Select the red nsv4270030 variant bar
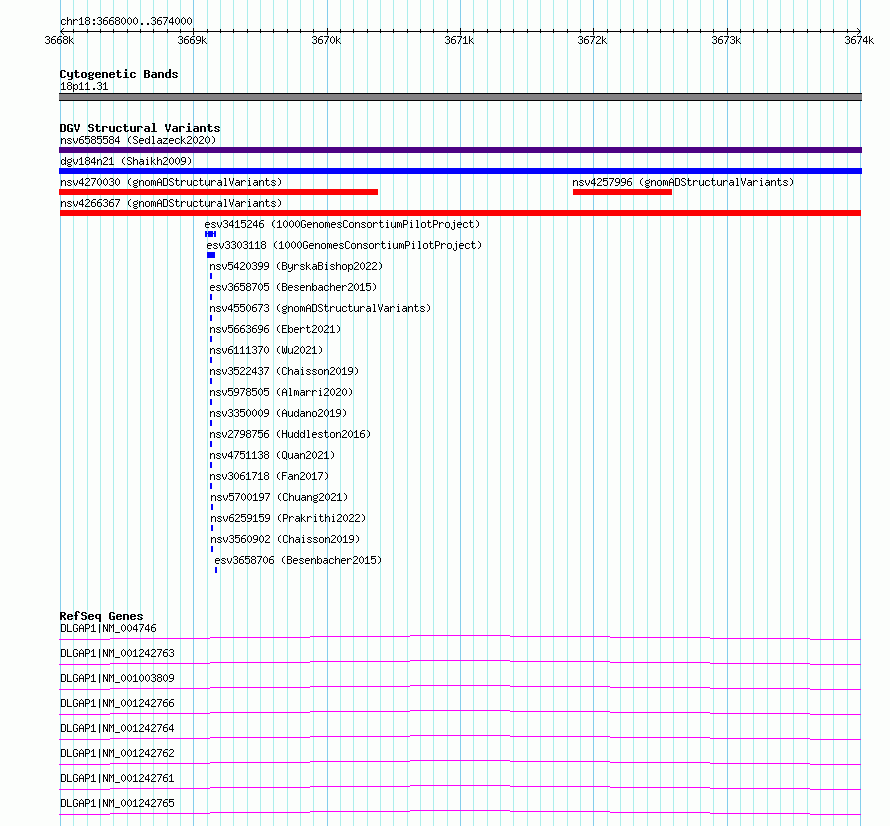 click(x=219, y=192)
